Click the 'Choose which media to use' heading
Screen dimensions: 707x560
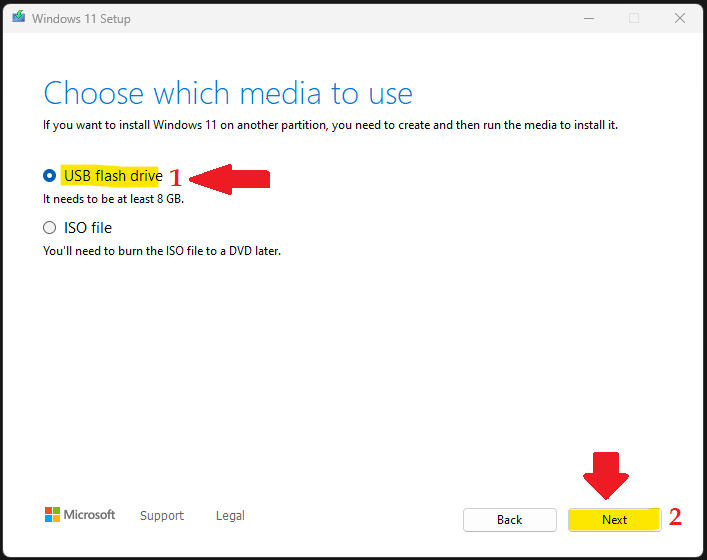point(228,93)
